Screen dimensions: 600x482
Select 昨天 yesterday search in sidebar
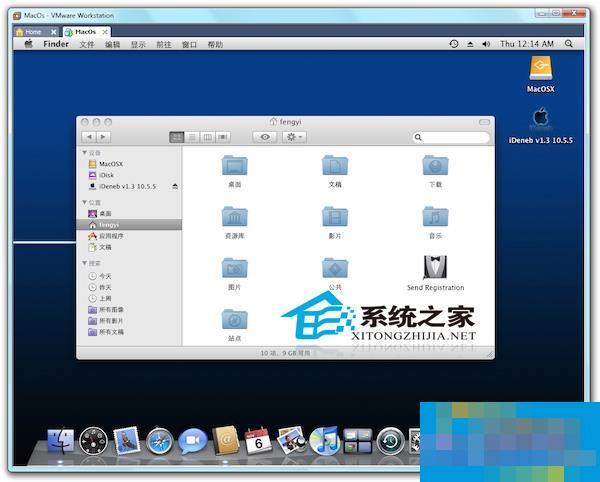[x=129, y=287]
